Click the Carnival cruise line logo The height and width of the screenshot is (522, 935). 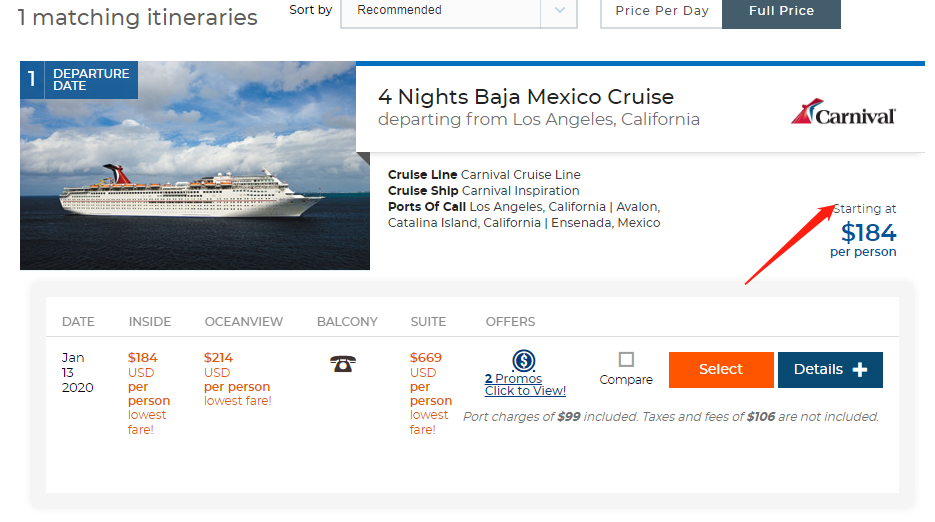(x=843, y=112)
